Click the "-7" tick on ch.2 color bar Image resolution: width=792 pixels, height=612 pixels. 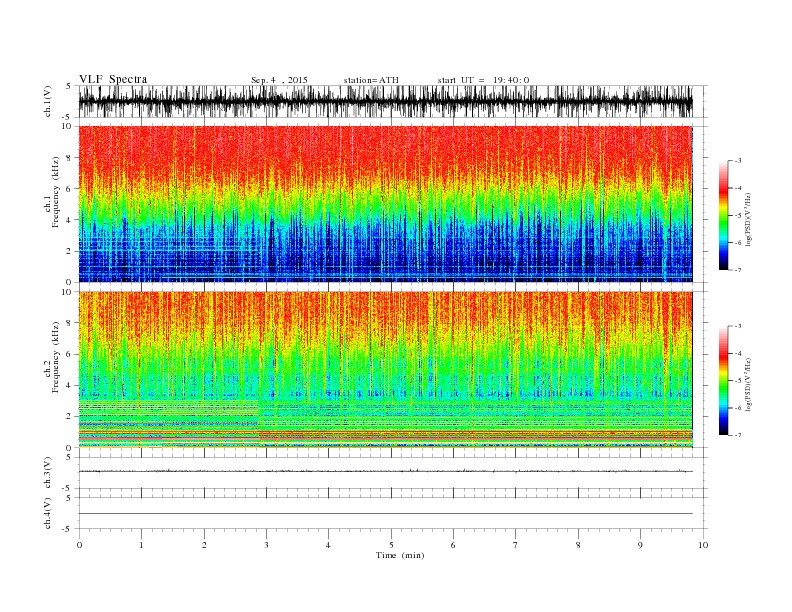[x=737, y=435]
